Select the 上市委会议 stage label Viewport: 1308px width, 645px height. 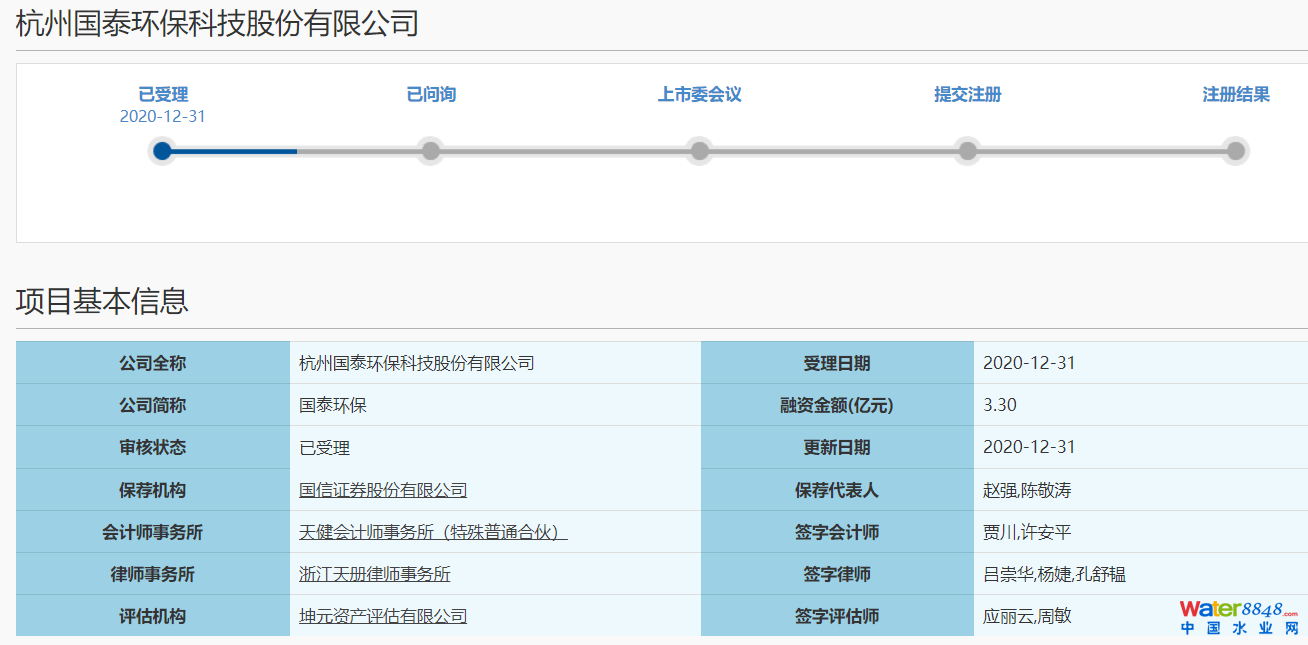(x=699, y=95)
